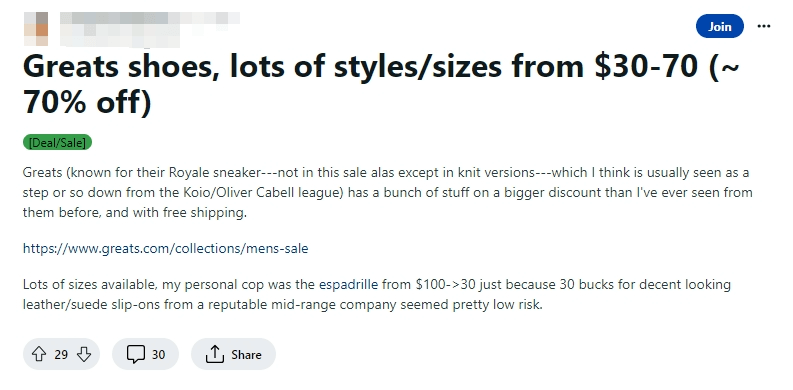793x390 pixels.
Task: Open the three-dot post options menu
Action: point(764,26)
